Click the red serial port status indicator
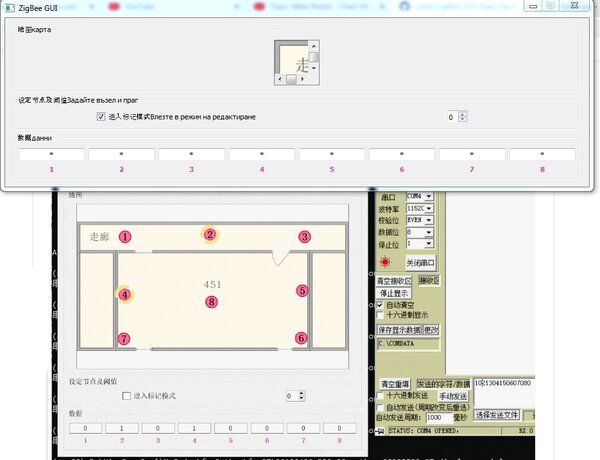Image resolution: width=600 pixels, height=460 pixels. (385, 262)
